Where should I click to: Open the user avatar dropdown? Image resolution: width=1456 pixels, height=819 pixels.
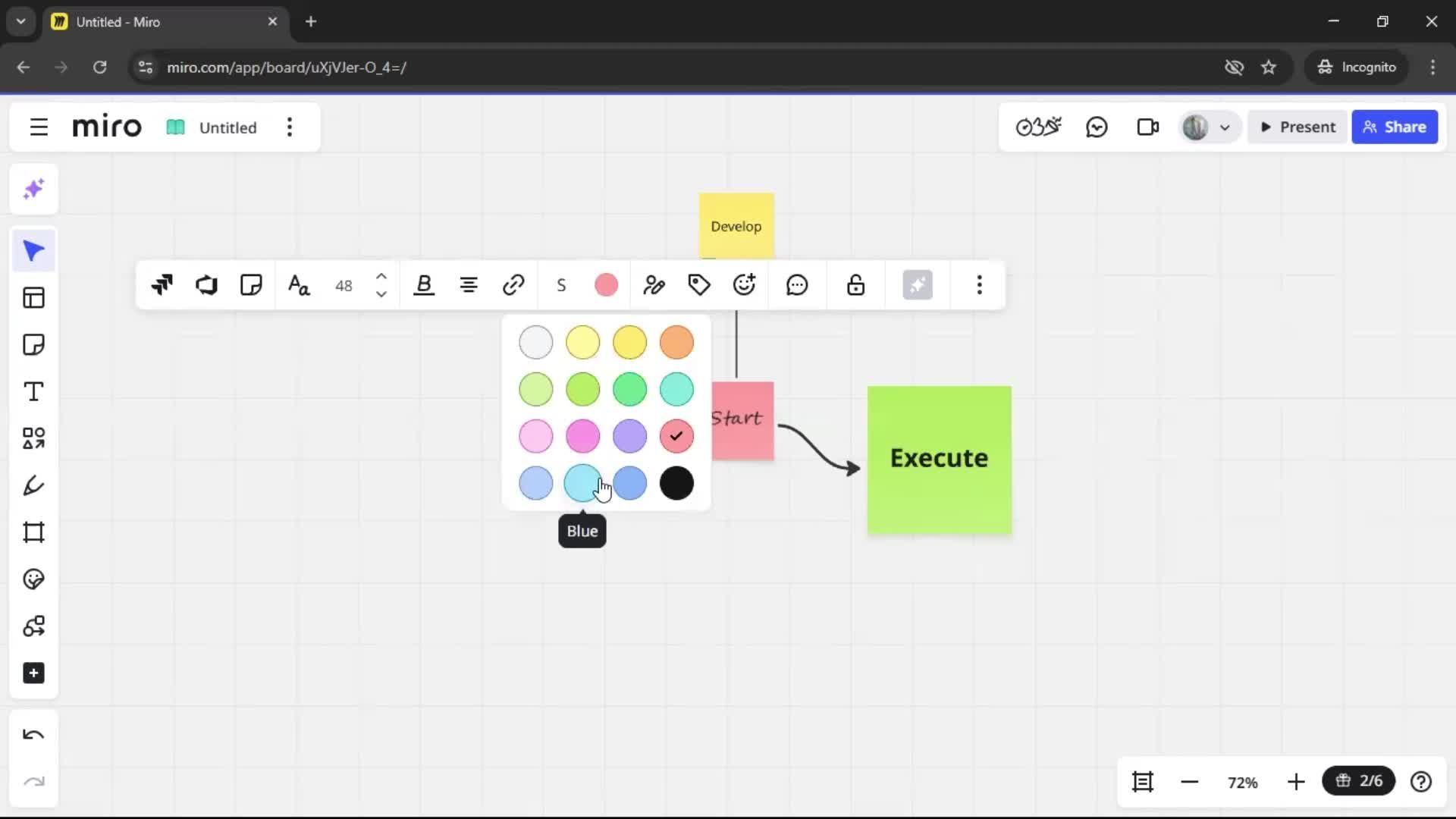(1208, 127)
